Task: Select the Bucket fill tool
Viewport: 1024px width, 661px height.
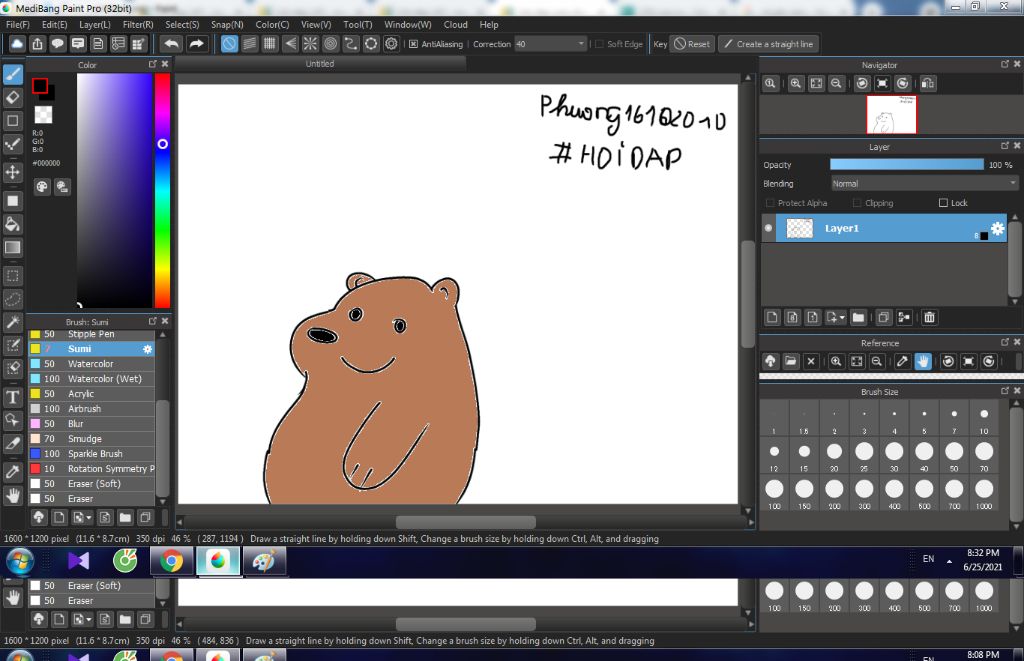Action: coord(12,224)
